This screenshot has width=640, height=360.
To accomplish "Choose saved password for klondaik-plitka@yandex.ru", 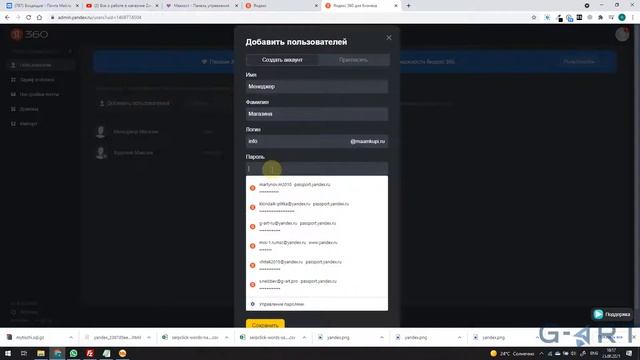I will point(317,207).
